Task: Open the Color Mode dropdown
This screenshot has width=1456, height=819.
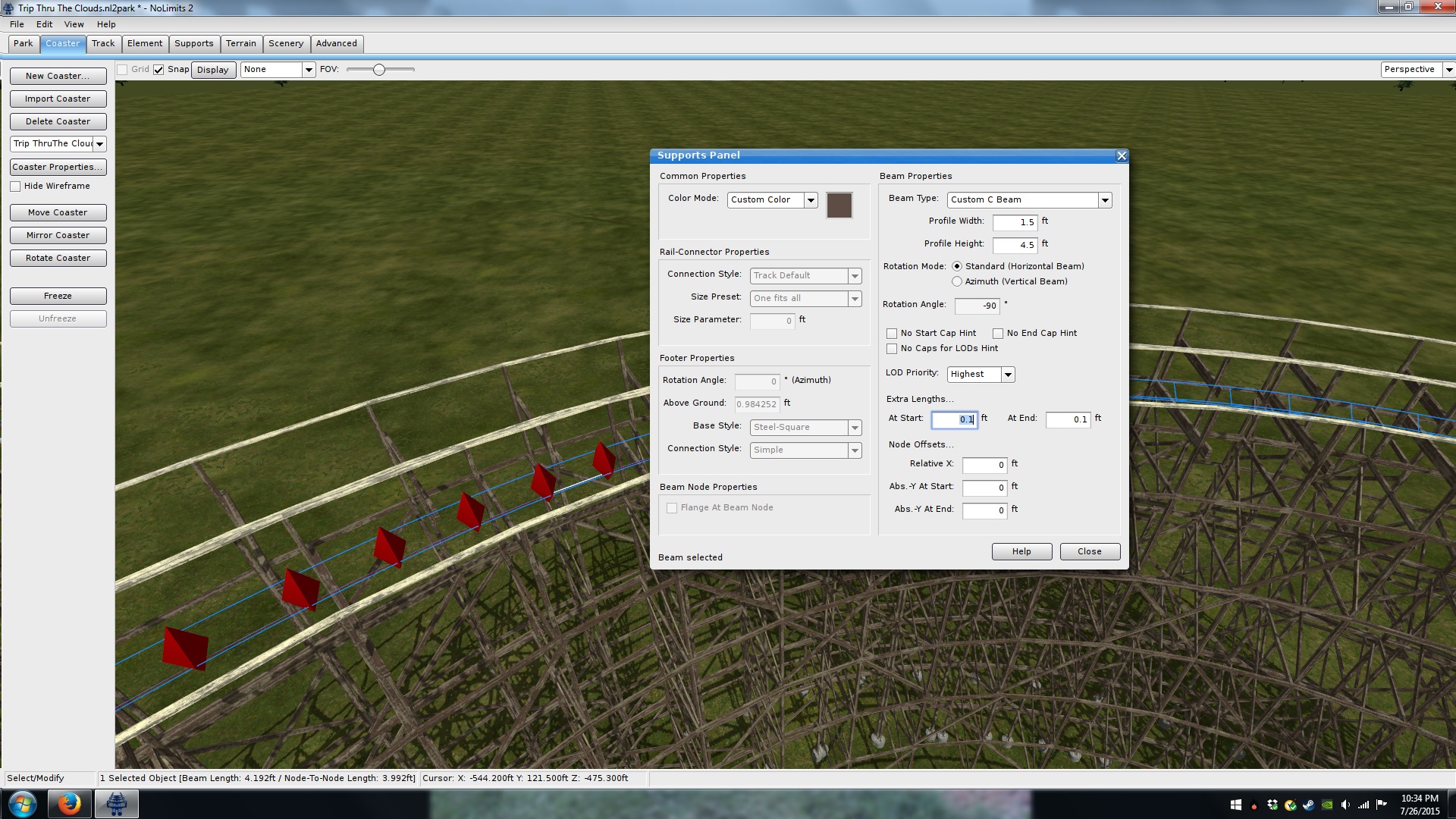Action: pos(811,200)
